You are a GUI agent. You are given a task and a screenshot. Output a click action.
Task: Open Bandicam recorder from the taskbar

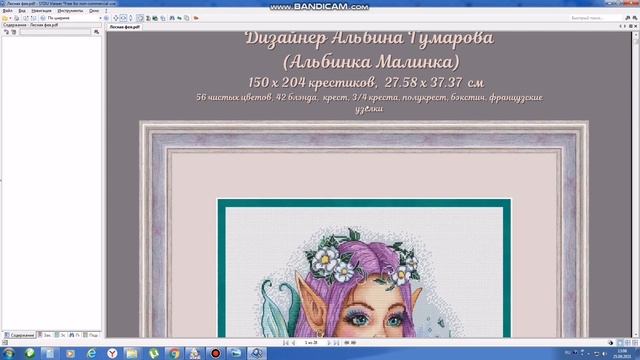[x=216, y=353]
